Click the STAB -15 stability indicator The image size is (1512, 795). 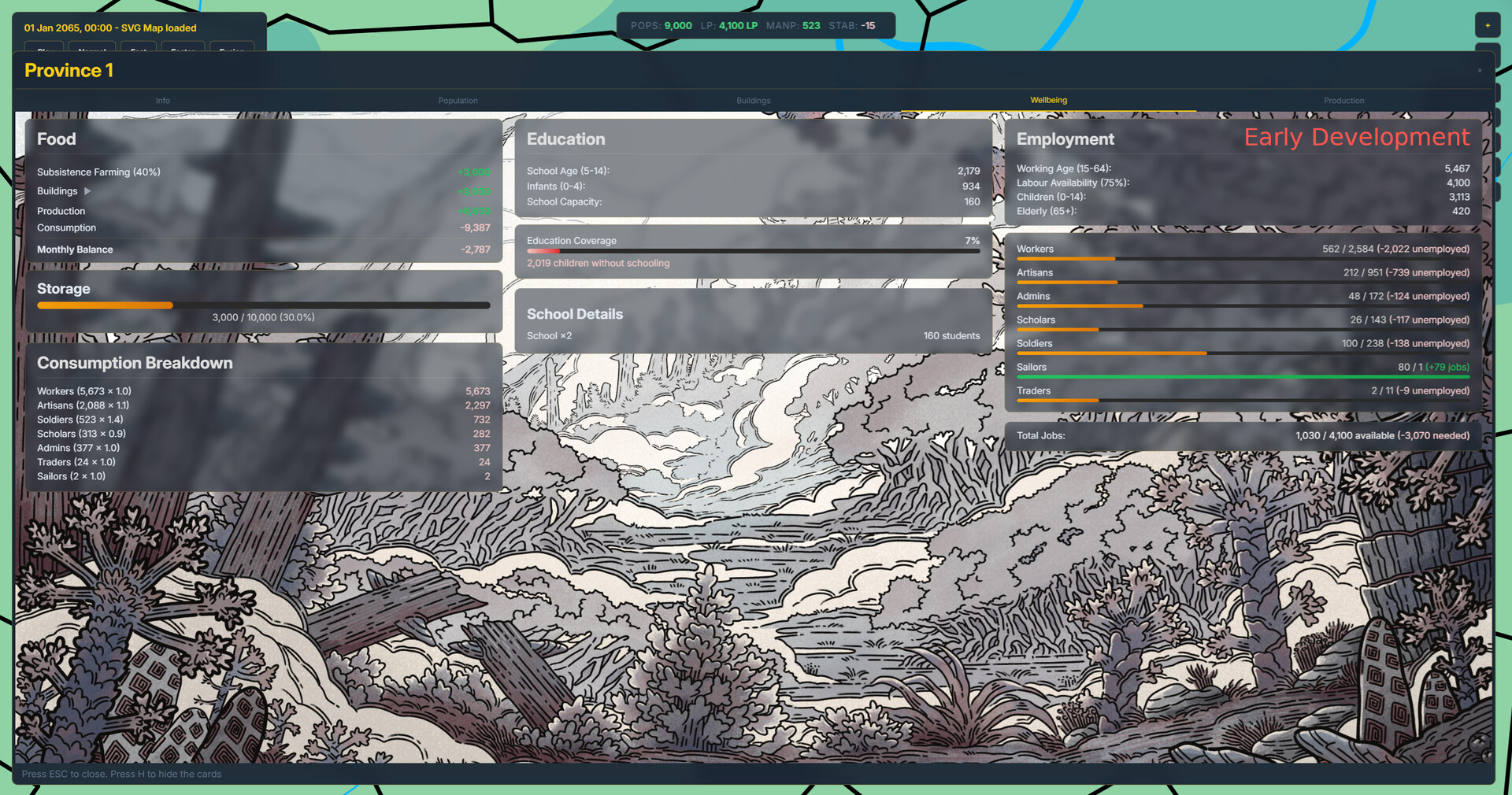(853, 25)
